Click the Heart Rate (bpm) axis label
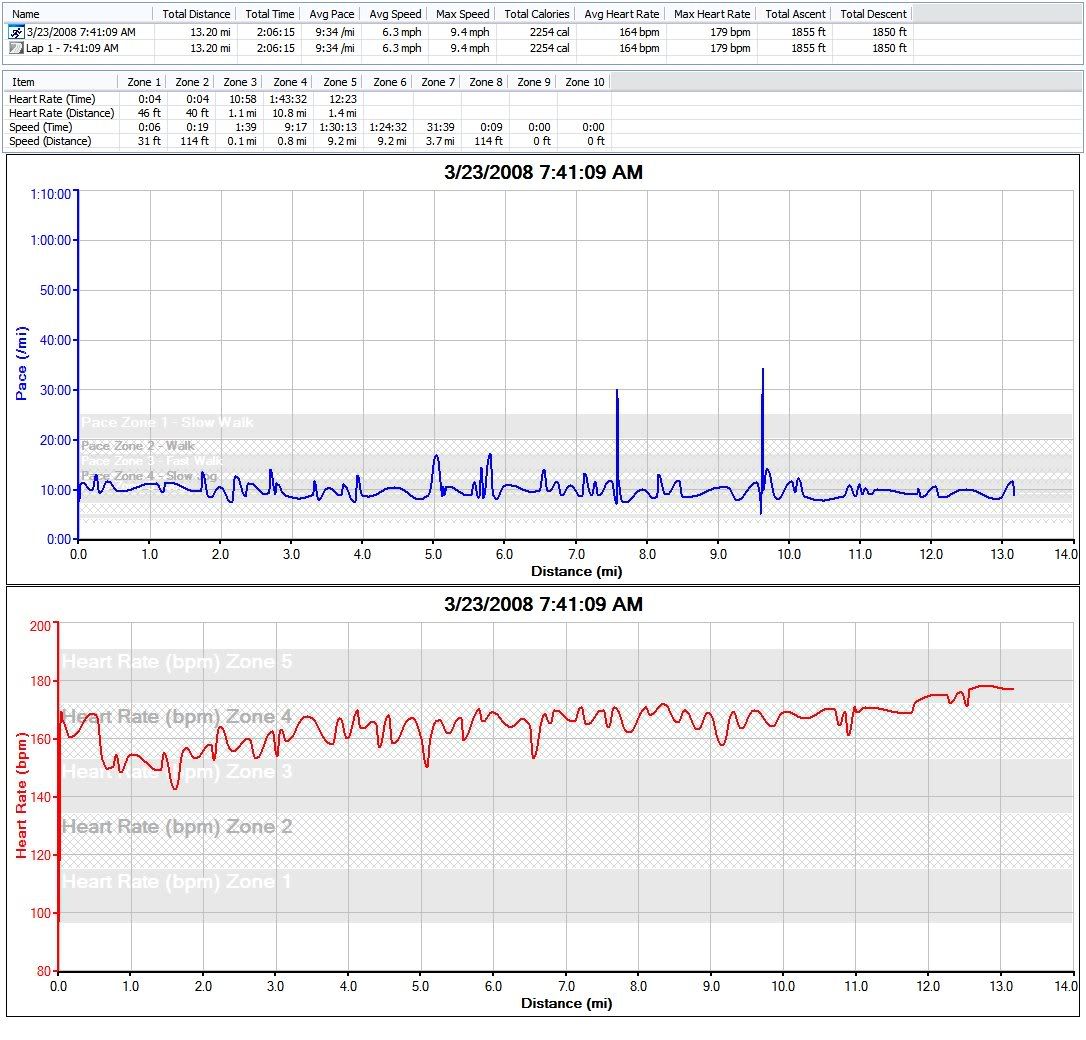The width and height of the screenshot is (1086, 1040). pyautogui.click(x=21, y=795)
